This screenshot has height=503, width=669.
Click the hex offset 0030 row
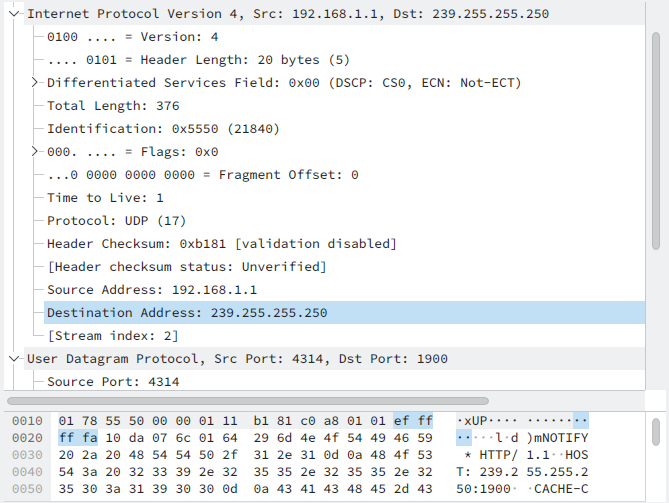pyautogui.click(x=27, y=456)
